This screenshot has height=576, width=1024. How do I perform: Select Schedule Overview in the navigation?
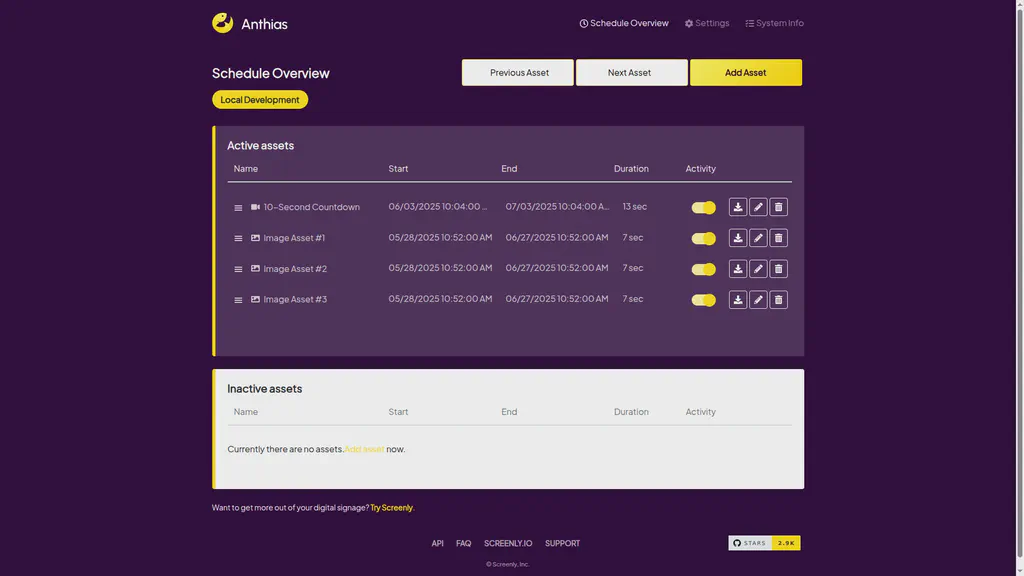tap(624, 22)
